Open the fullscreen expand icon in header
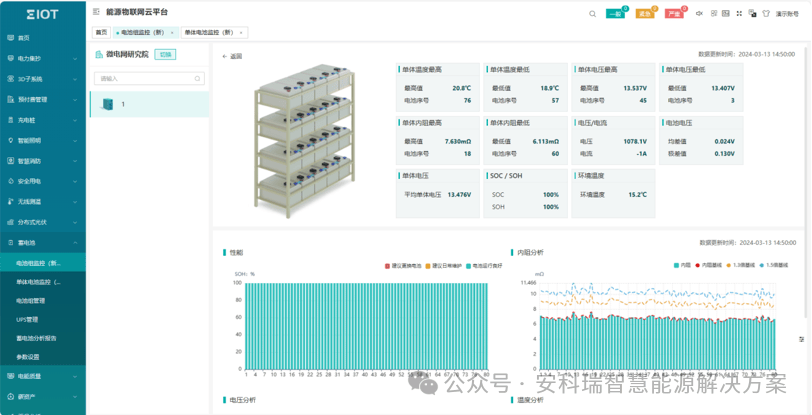The image size is (812, 415). coord(739,13)
